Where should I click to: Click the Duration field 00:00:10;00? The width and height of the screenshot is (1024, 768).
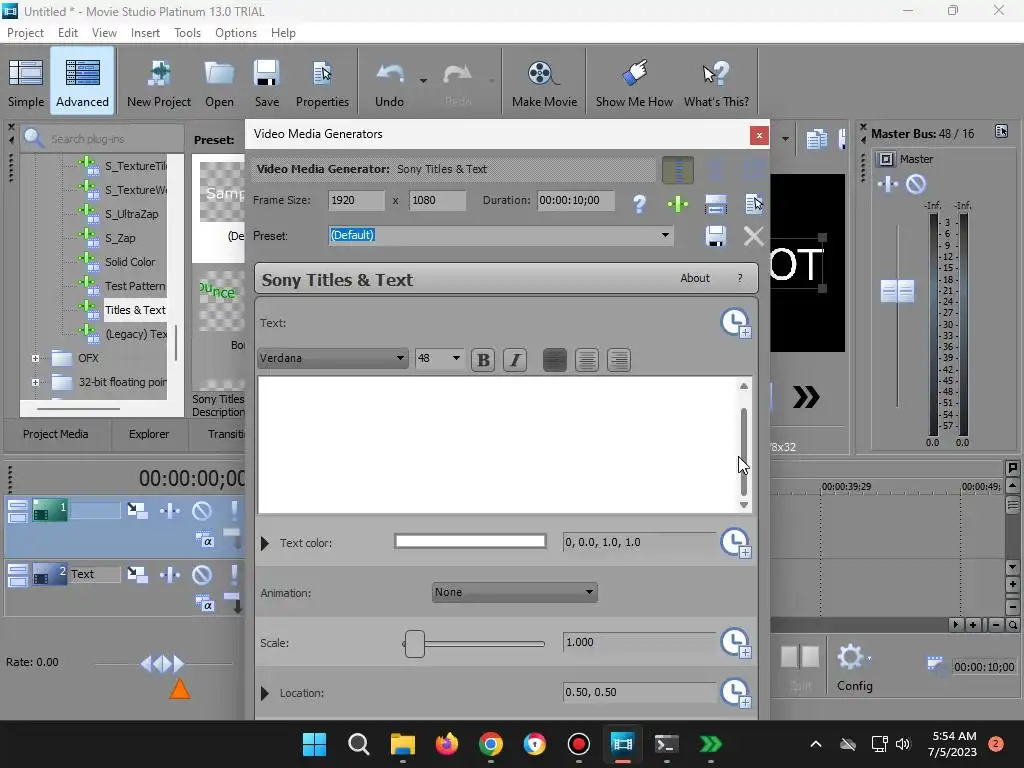[x=575, y=200]
